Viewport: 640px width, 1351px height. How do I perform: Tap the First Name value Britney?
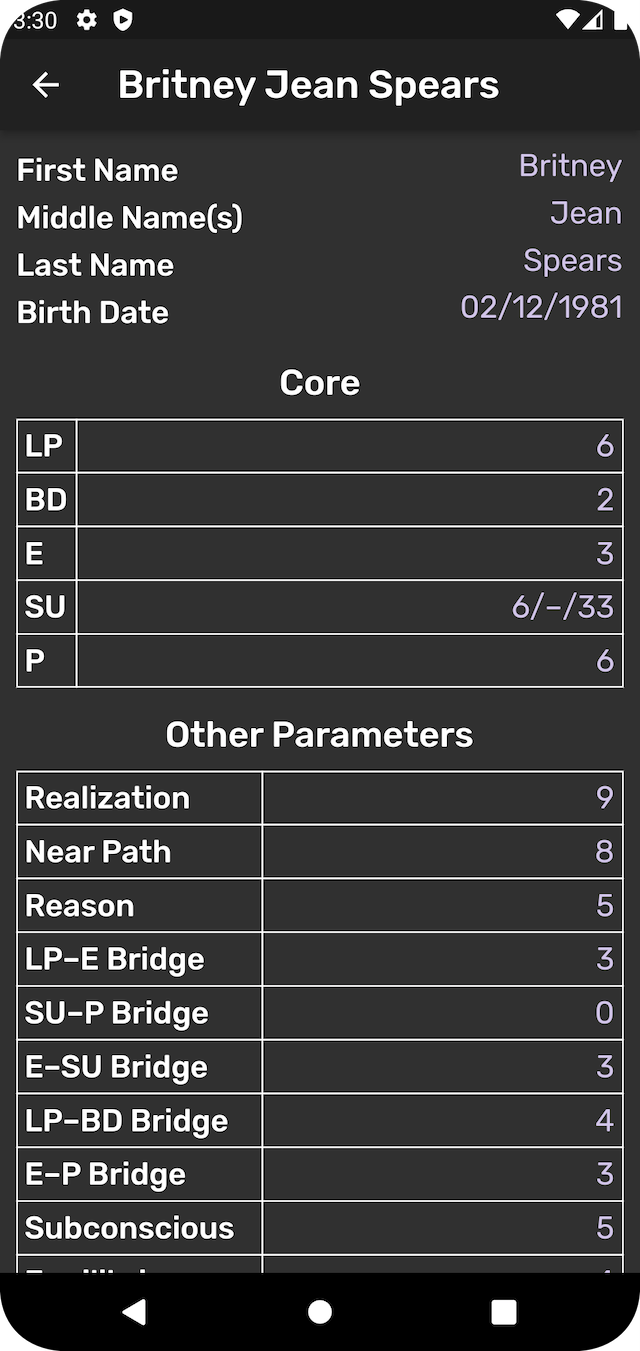pyautogui.click(x=570, y=166)
